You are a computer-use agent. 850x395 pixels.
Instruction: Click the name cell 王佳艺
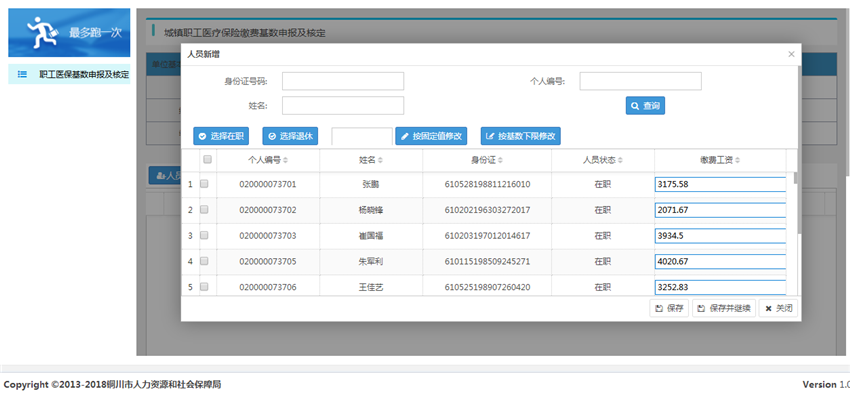(x=371, y=287)
